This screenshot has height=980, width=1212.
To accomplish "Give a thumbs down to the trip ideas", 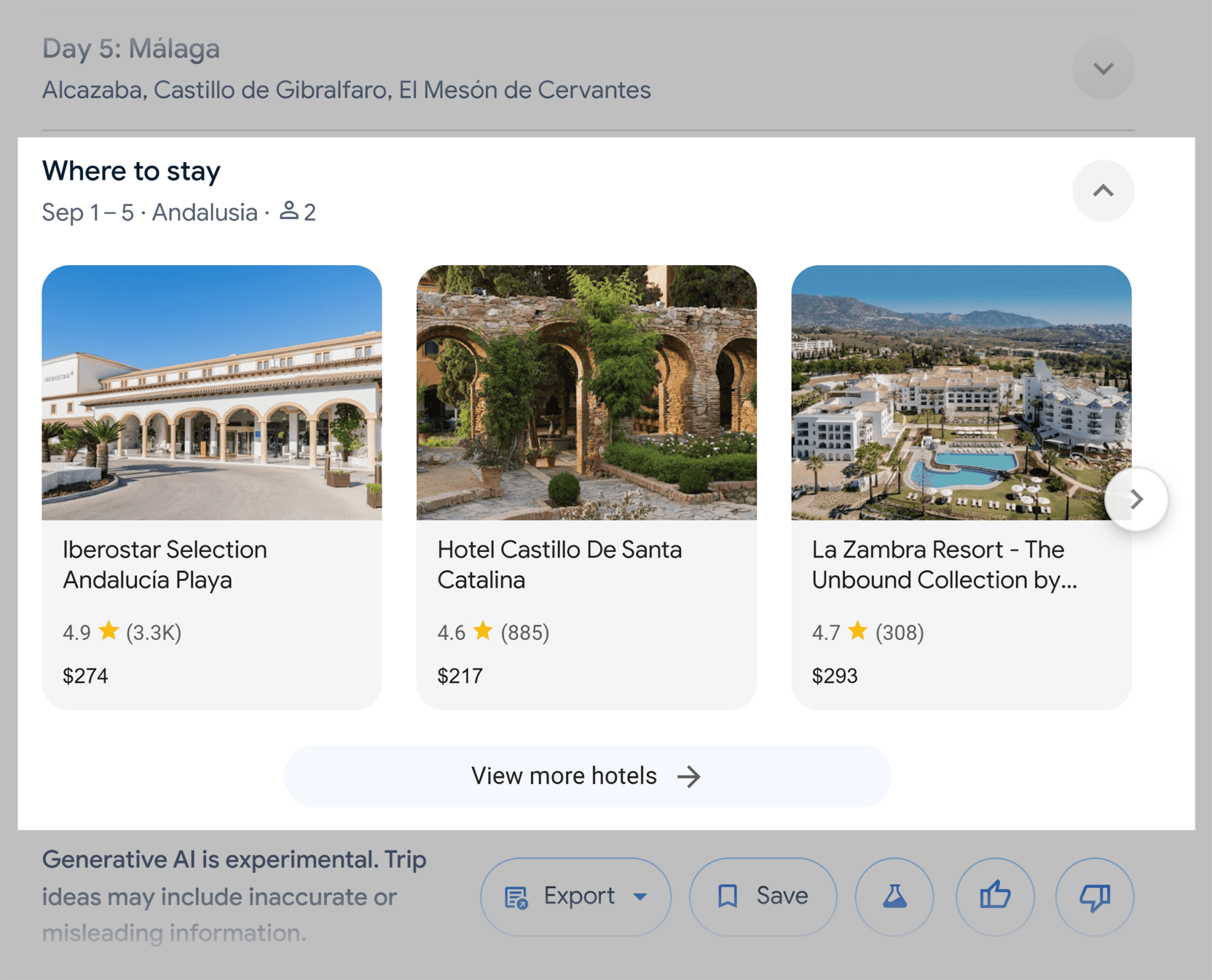I will (1094, 895).
